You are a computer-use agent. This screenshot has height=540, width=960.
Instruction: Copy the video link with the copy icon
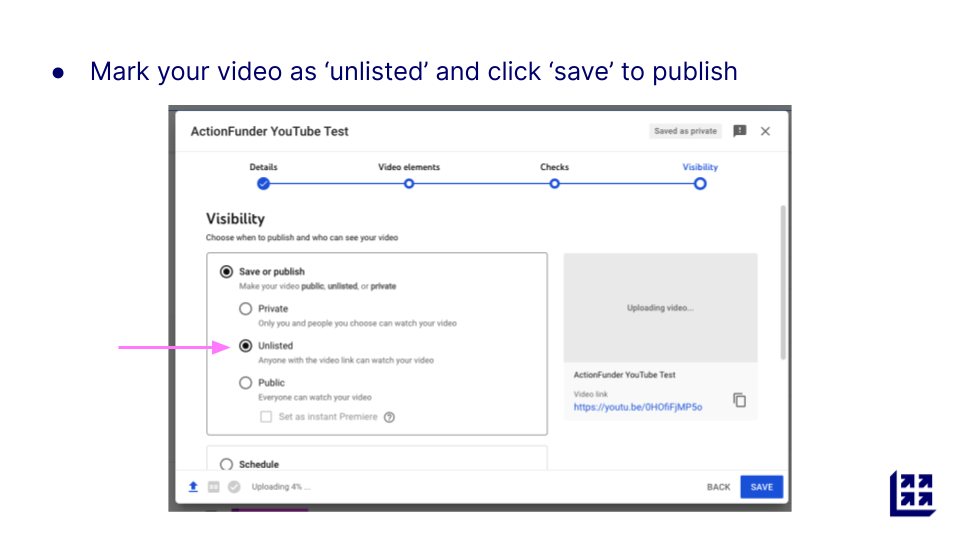740,400
